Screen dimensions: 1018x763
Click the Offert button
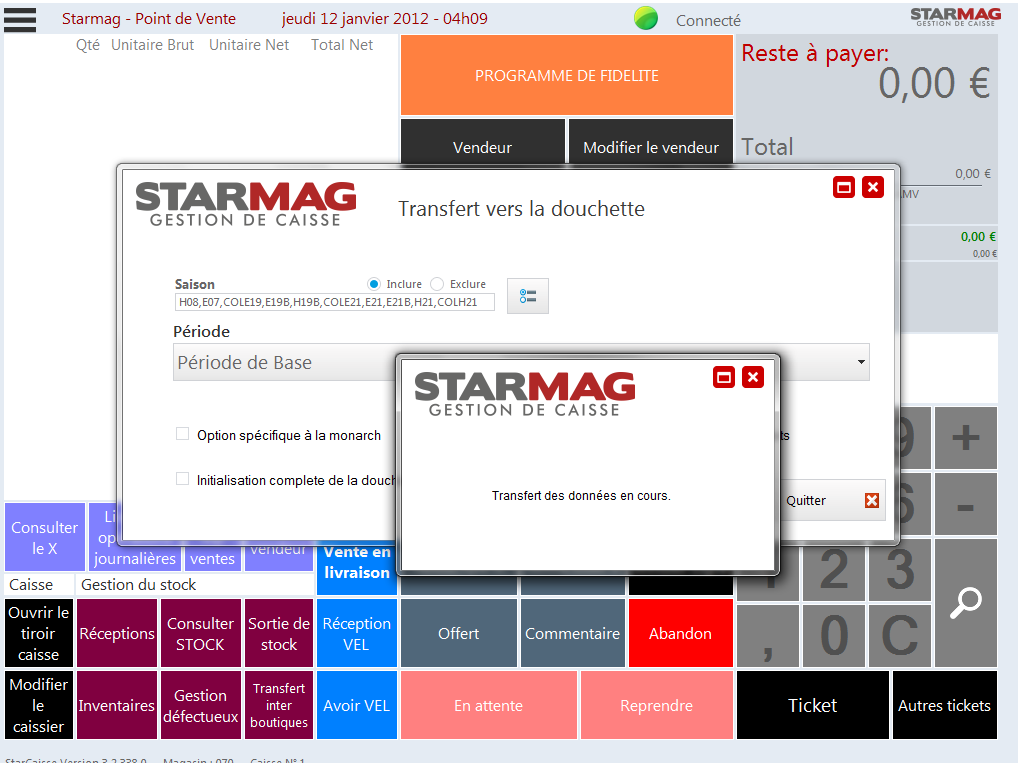(x=459, y=633)
